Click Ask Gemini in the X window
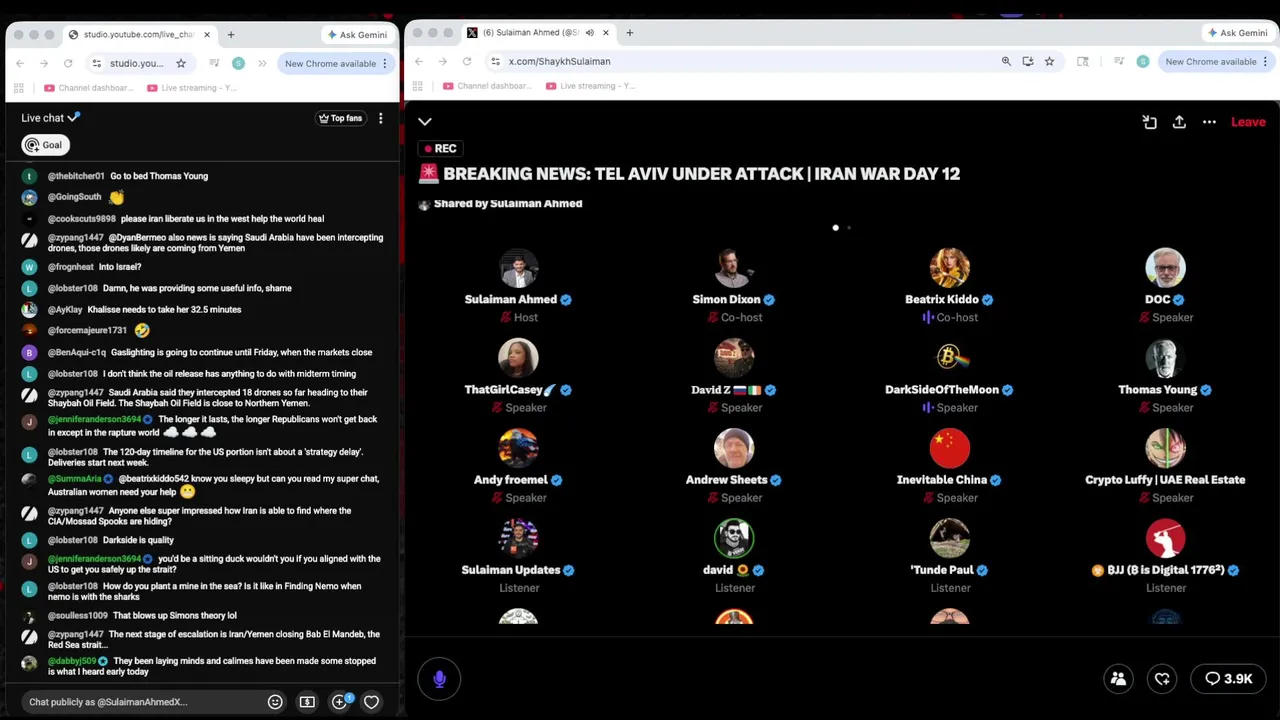This screenshot has height=720, width=1280. tap(1237, 33)
